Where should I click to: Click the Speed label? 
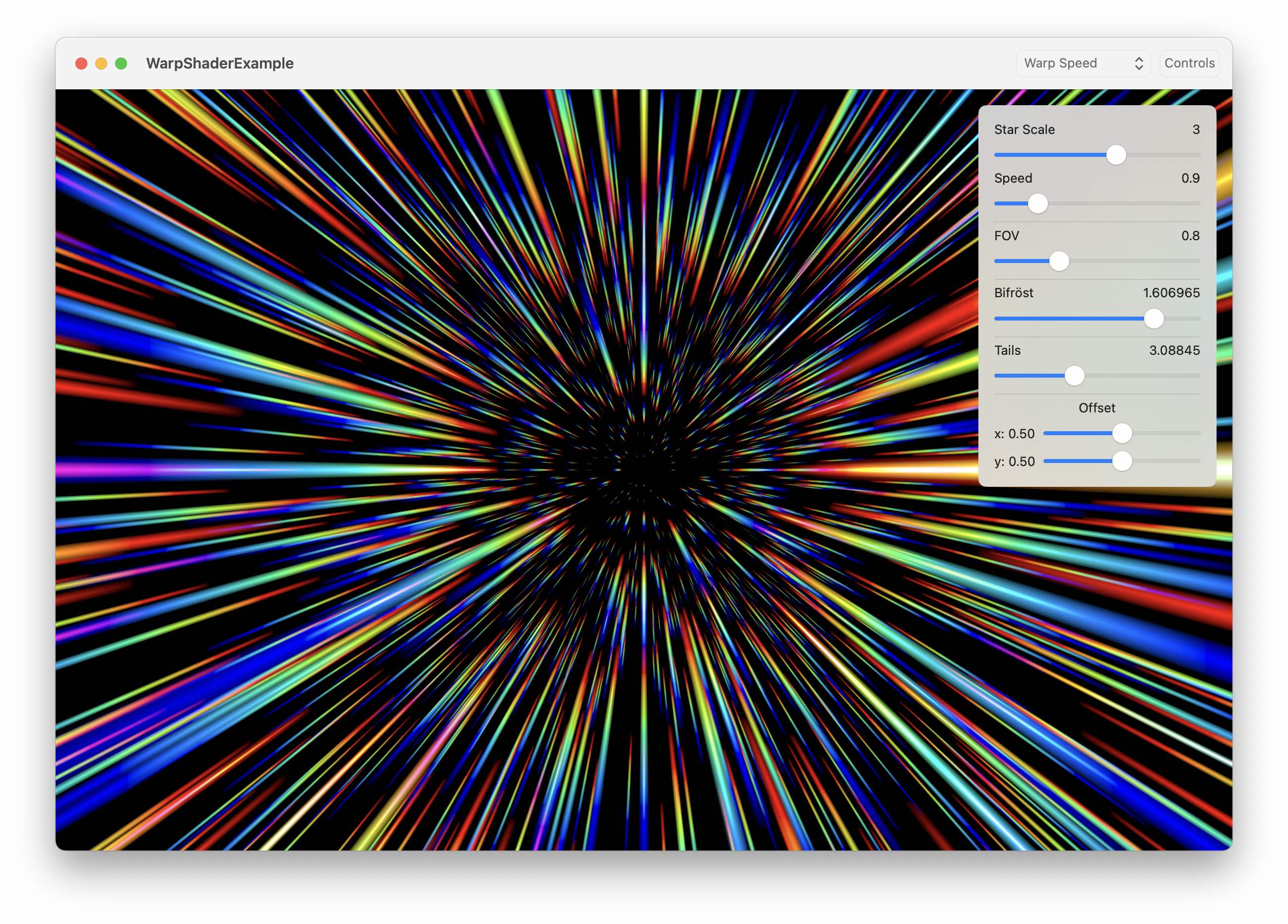pos(1013,178)
